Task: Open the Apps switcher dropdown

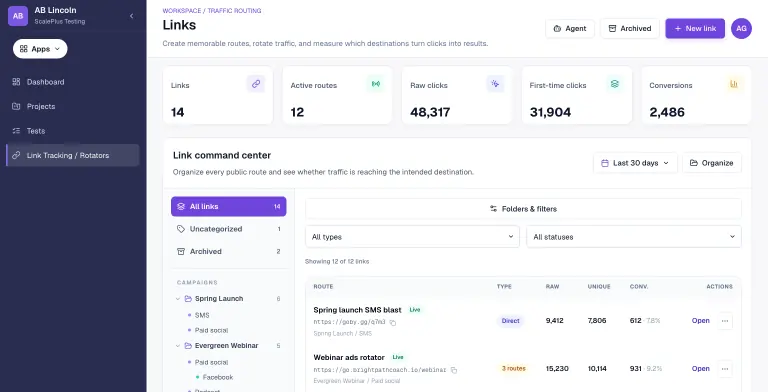Action: pyautogui.click(x=40, y=49)
